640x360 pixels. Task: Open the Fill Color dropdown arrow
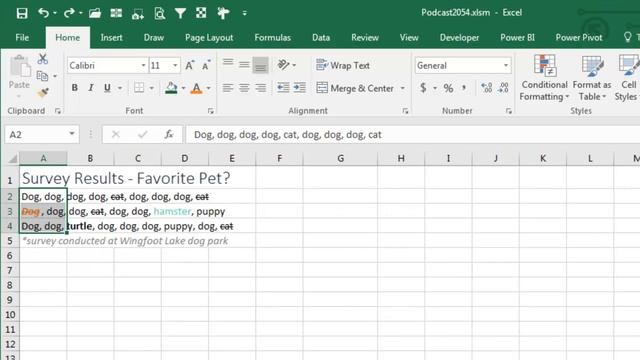click(x=183, y=88)
